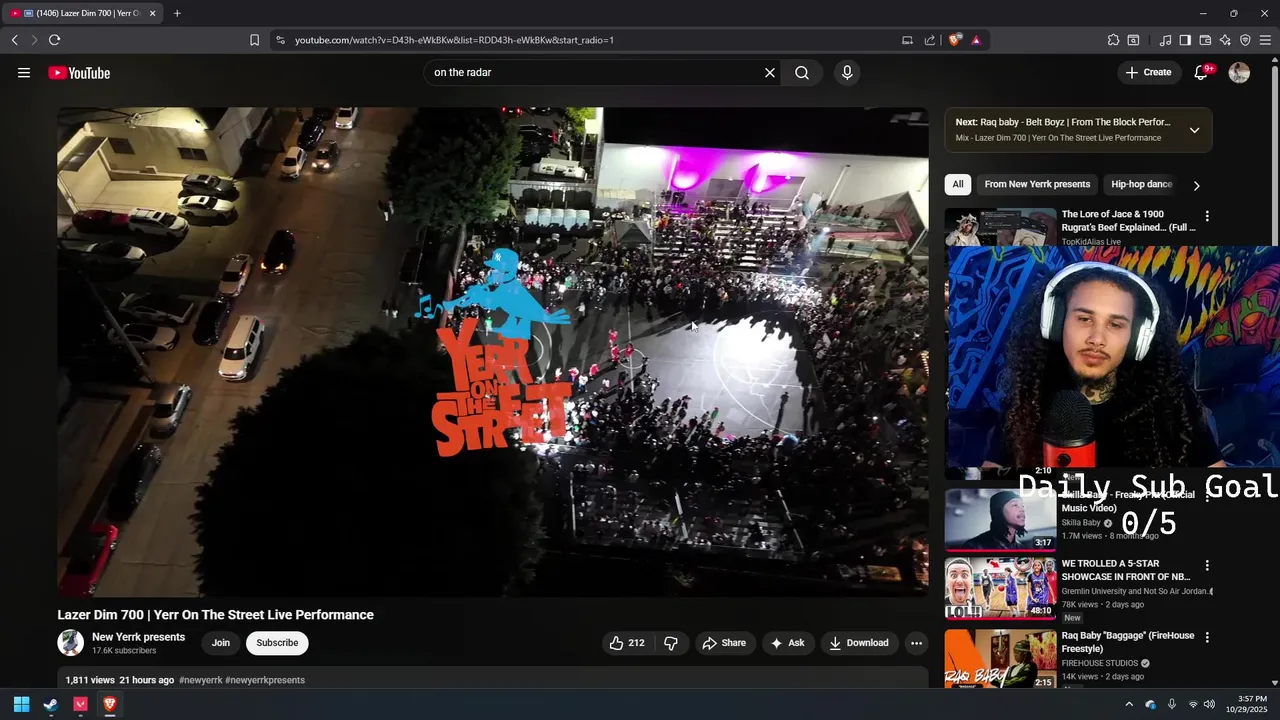Expand the Next up mix panel
The height and width of the screenshot is (720, 1280).
[1194, 130]
